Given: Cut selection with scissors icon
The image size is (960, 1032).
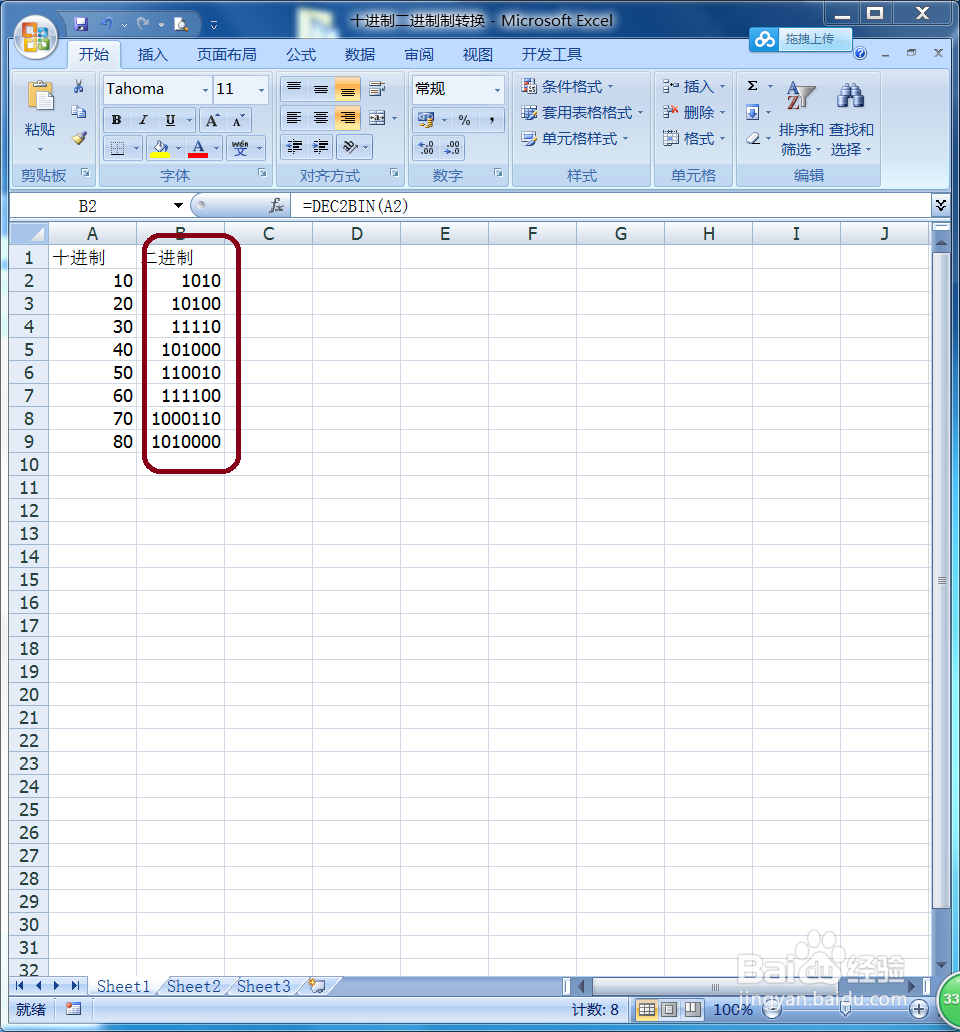Looking at the screenshot, I should click(x=79, y=86).
